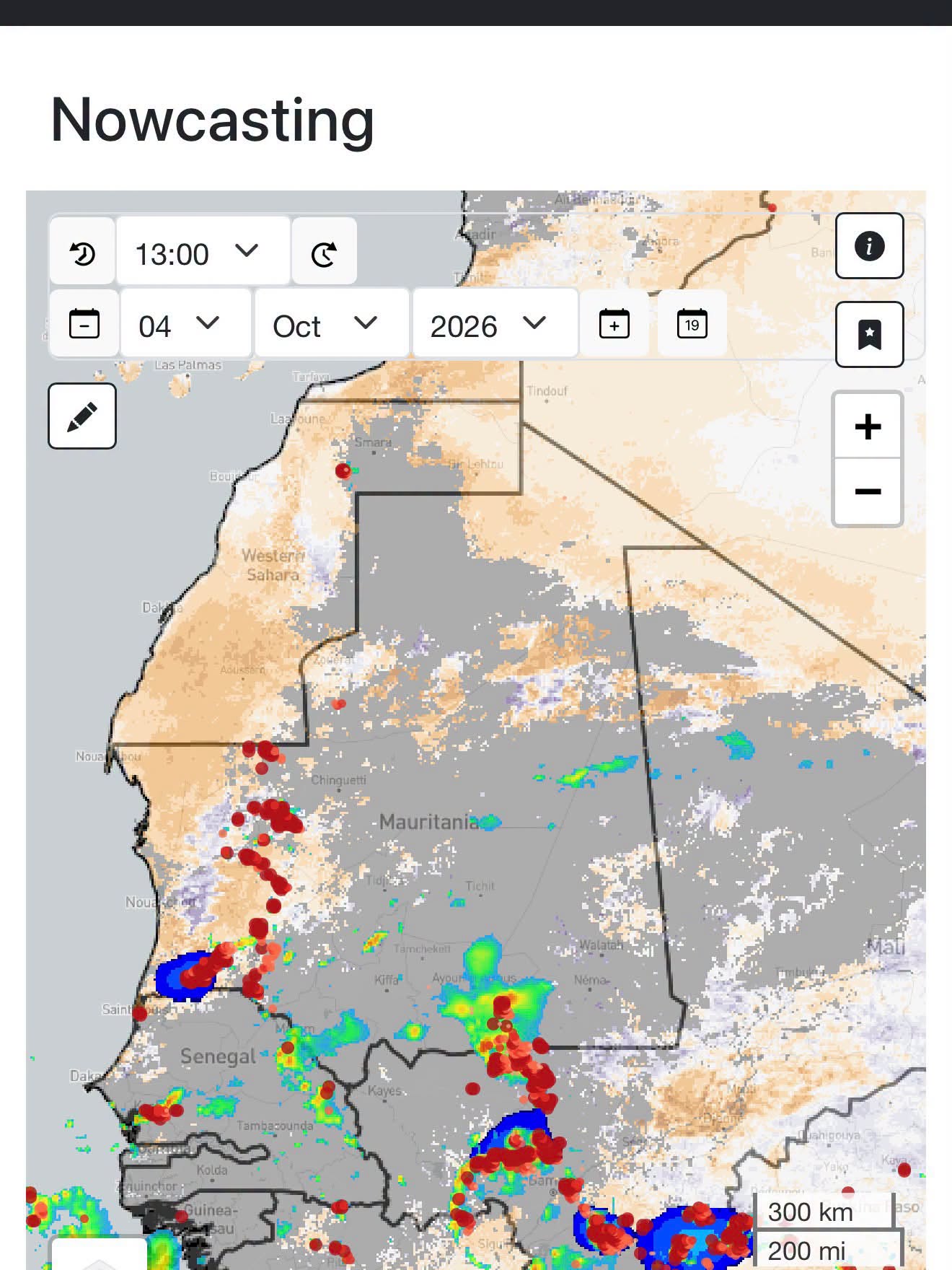952x1270 pixels.
Task: Step forward to the next time
Action: 324,252
